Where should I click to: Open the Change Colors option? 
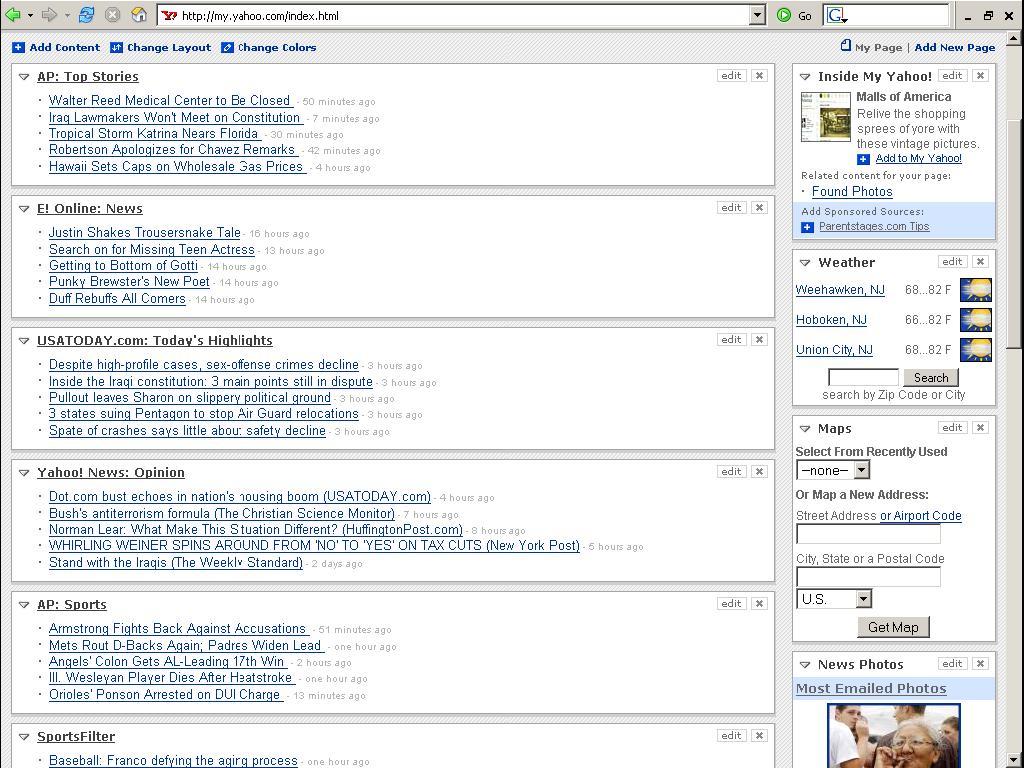(277, 48)
